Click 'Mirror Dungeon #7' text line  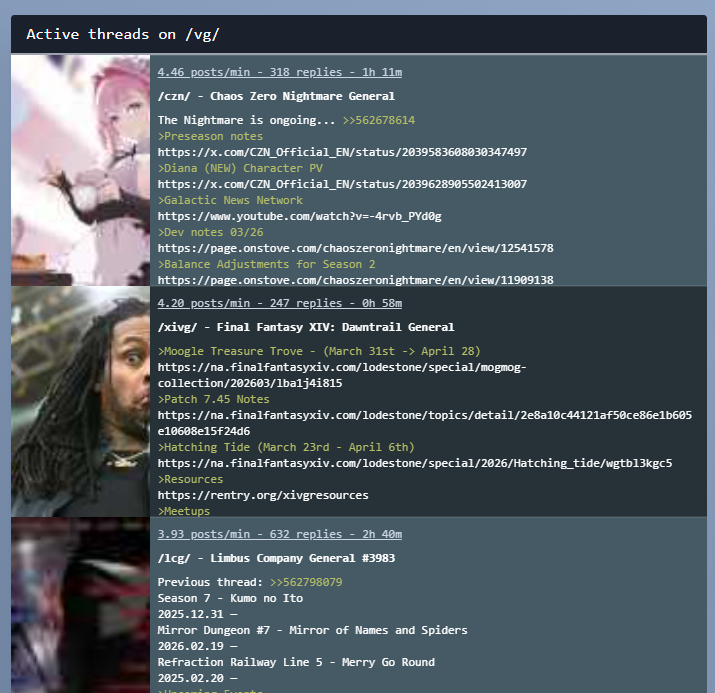coord(313,630)
